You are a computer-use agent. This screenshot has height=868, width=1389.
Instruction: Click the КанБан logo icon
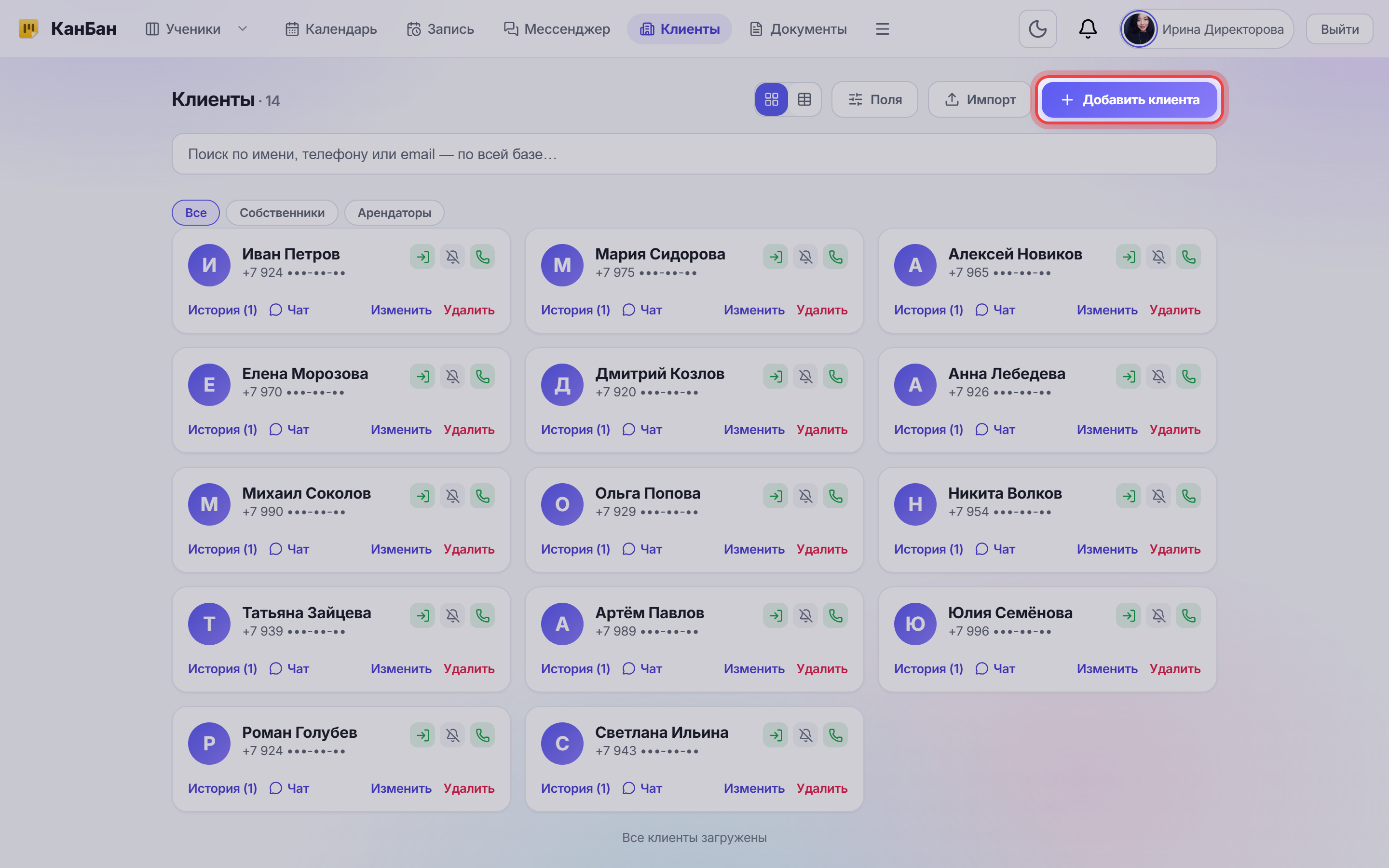[x=28, y=29]
